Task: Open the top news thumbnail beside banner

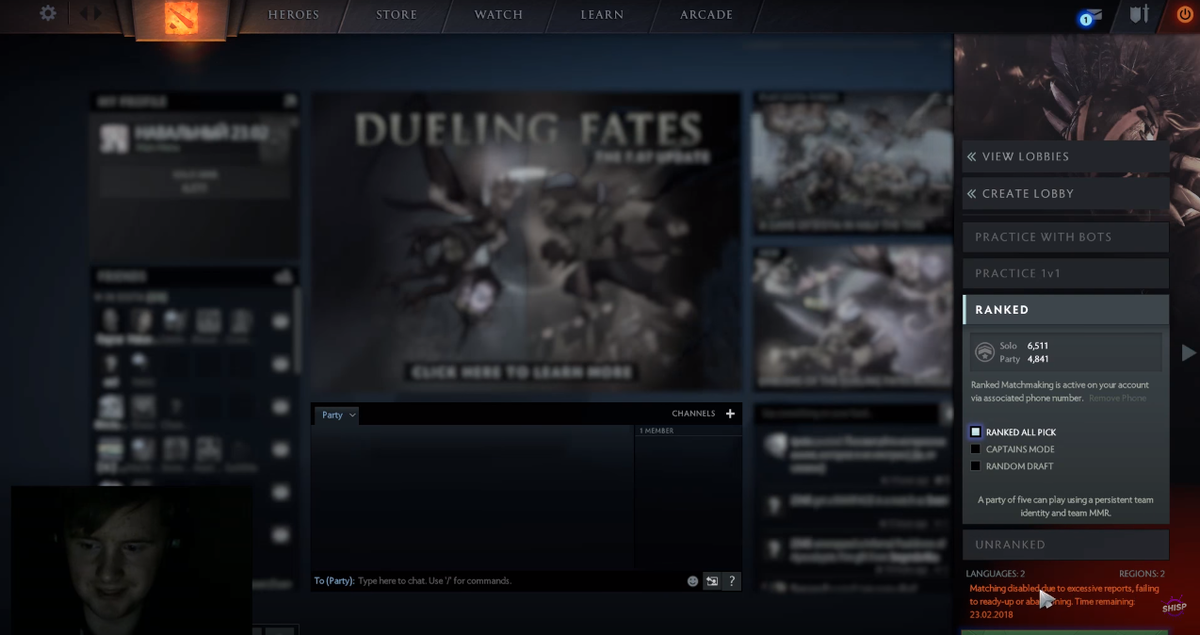Action: [x=853, y=164]
